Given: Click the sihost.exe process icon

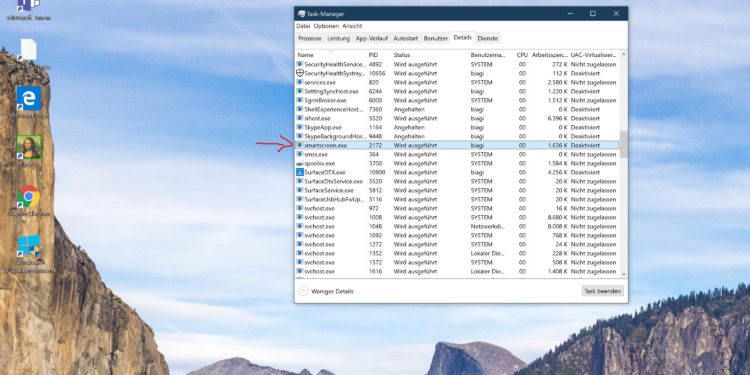Looking at the screenshot, I should point(300,118).
